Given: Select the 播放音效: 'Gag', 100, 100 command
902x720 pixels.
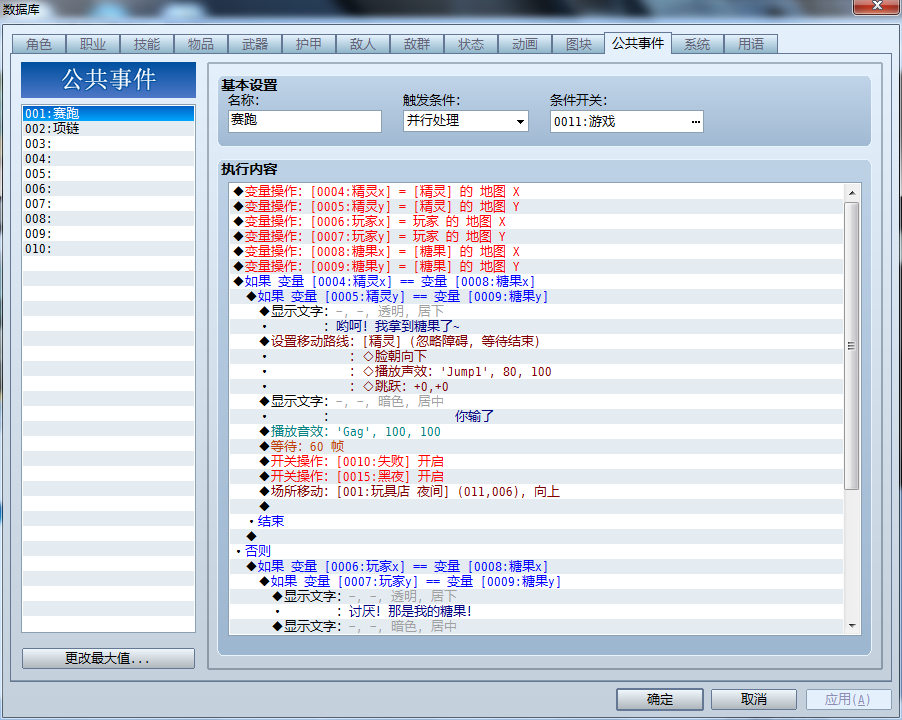Looking at the screenshot, I should (537, 431).
